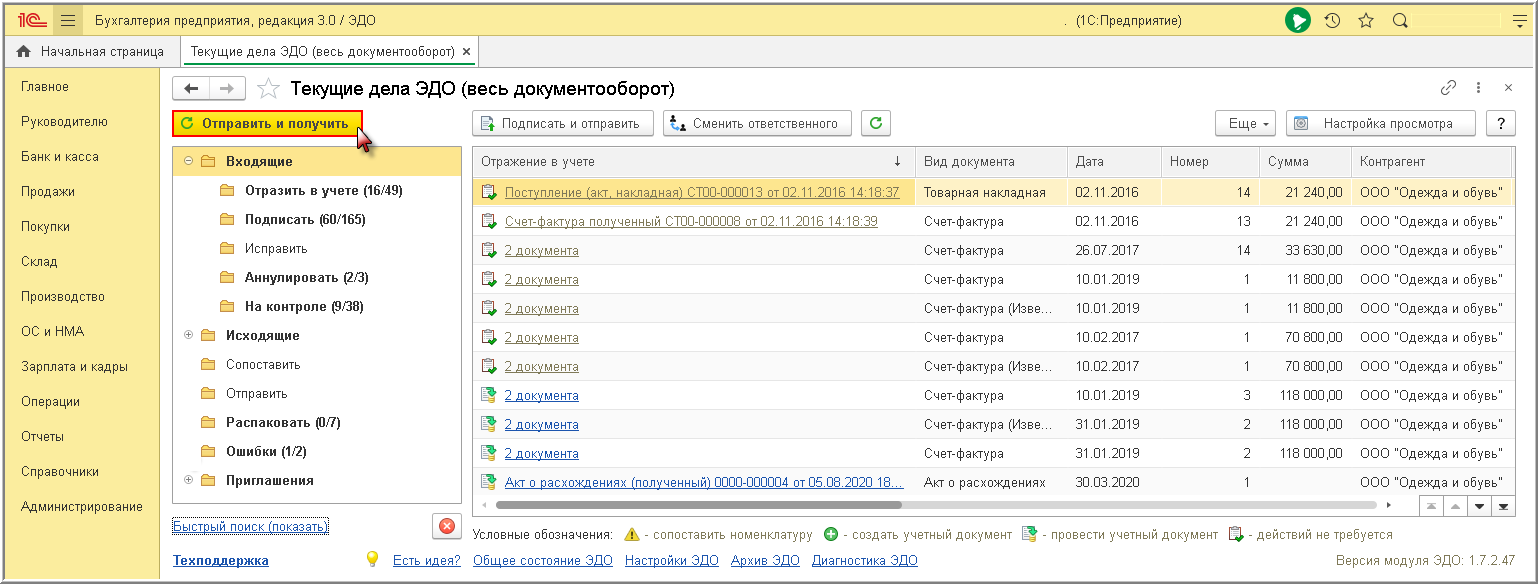This screenshot has width=1538, height=584.
Task: Open the main menu hamburger icon
Action: point(68,20)
